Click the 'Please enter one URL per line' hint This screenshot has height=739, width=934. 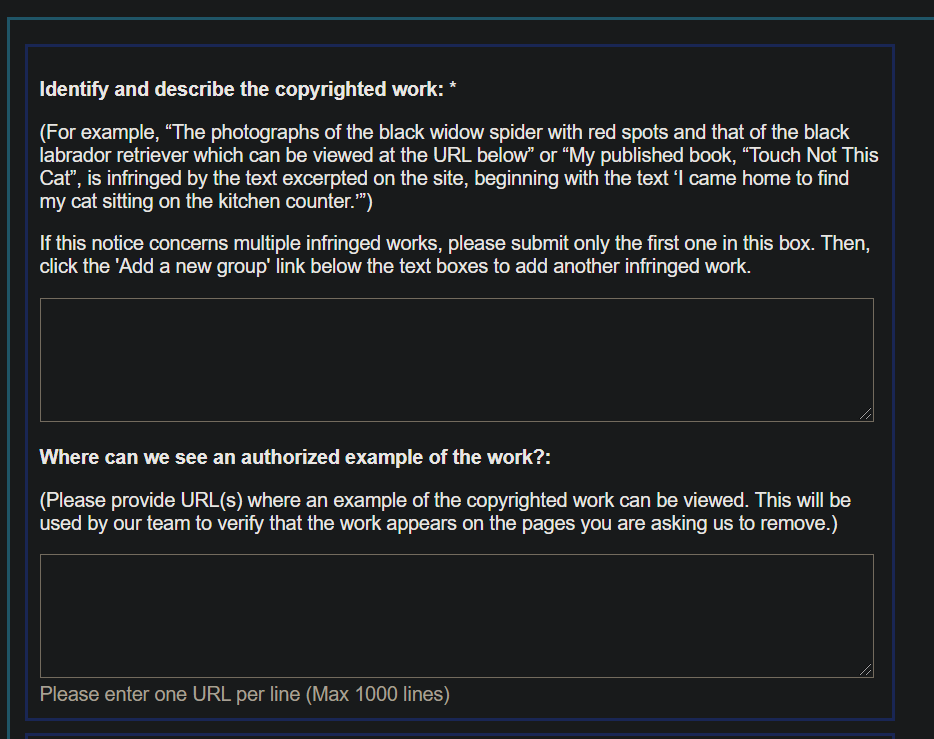(x=172, y=694)
